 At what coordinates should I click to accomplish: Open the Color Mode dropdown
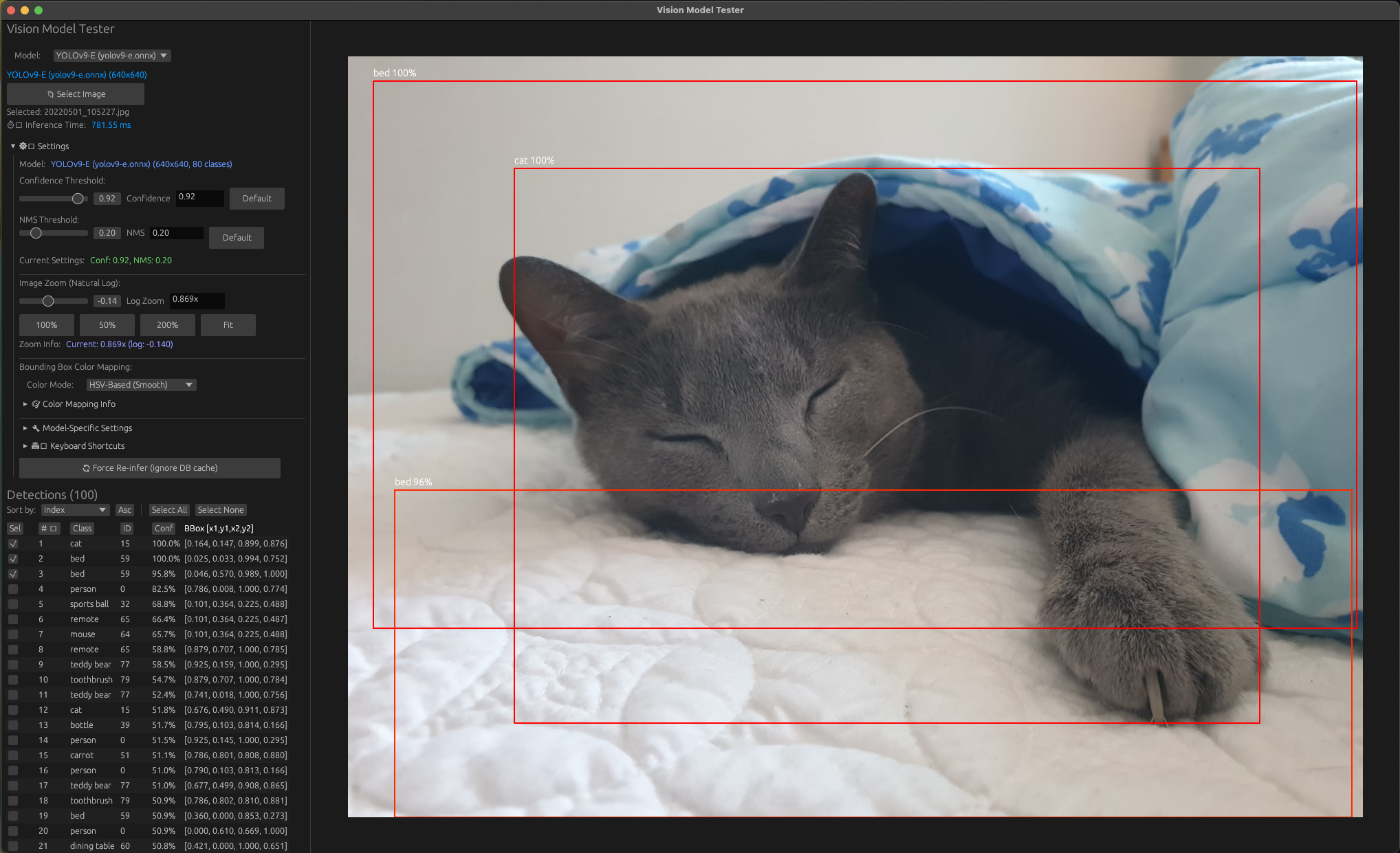(x=141, y=385)
